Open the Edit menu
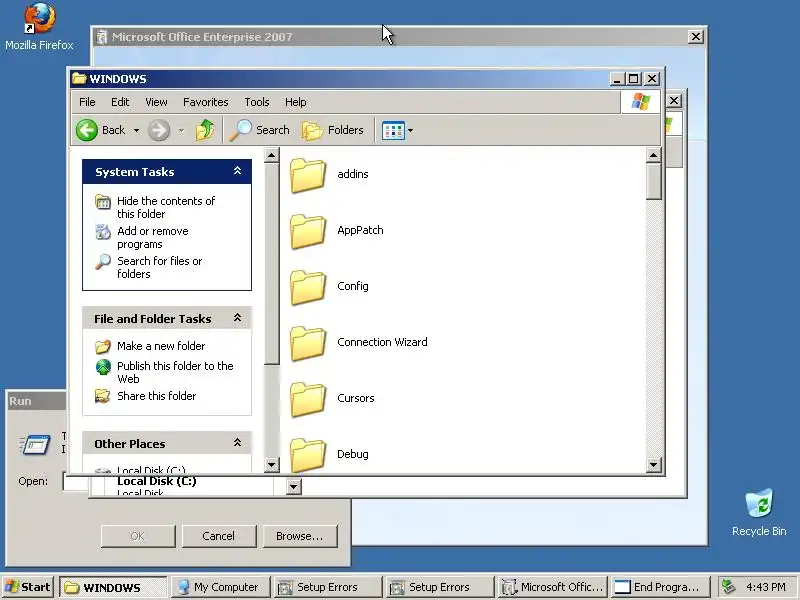Screen dimensions: 800x600 [x=120, y=102]
